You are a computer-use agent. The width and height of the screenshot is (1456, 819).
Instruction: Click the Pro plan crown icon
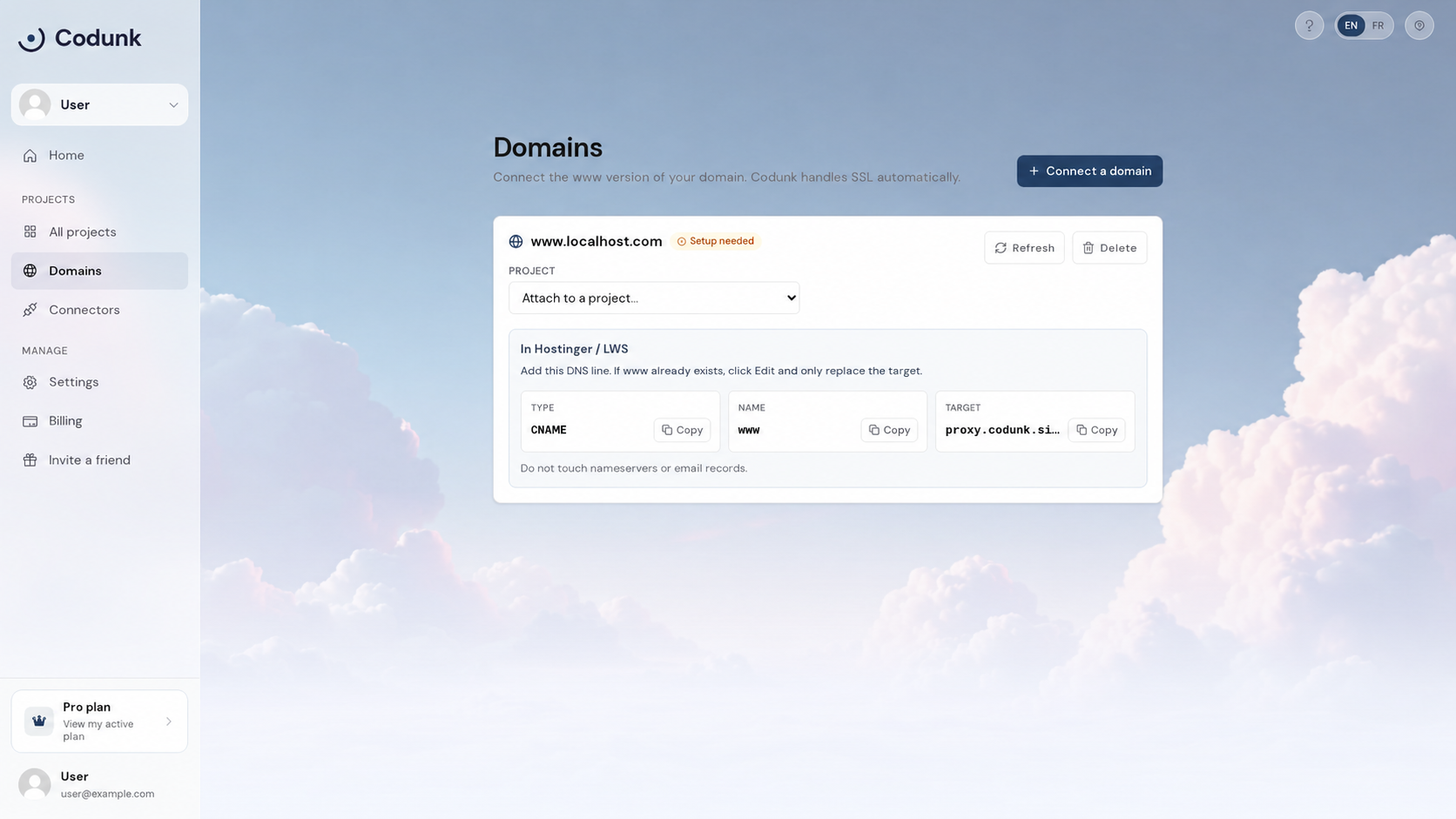click(x=39, y=721)
